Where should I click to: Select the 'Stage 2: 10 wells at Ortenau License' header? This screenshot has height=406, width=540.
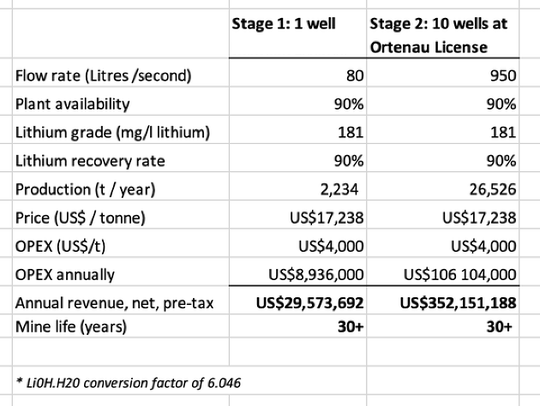pos(443,33)
